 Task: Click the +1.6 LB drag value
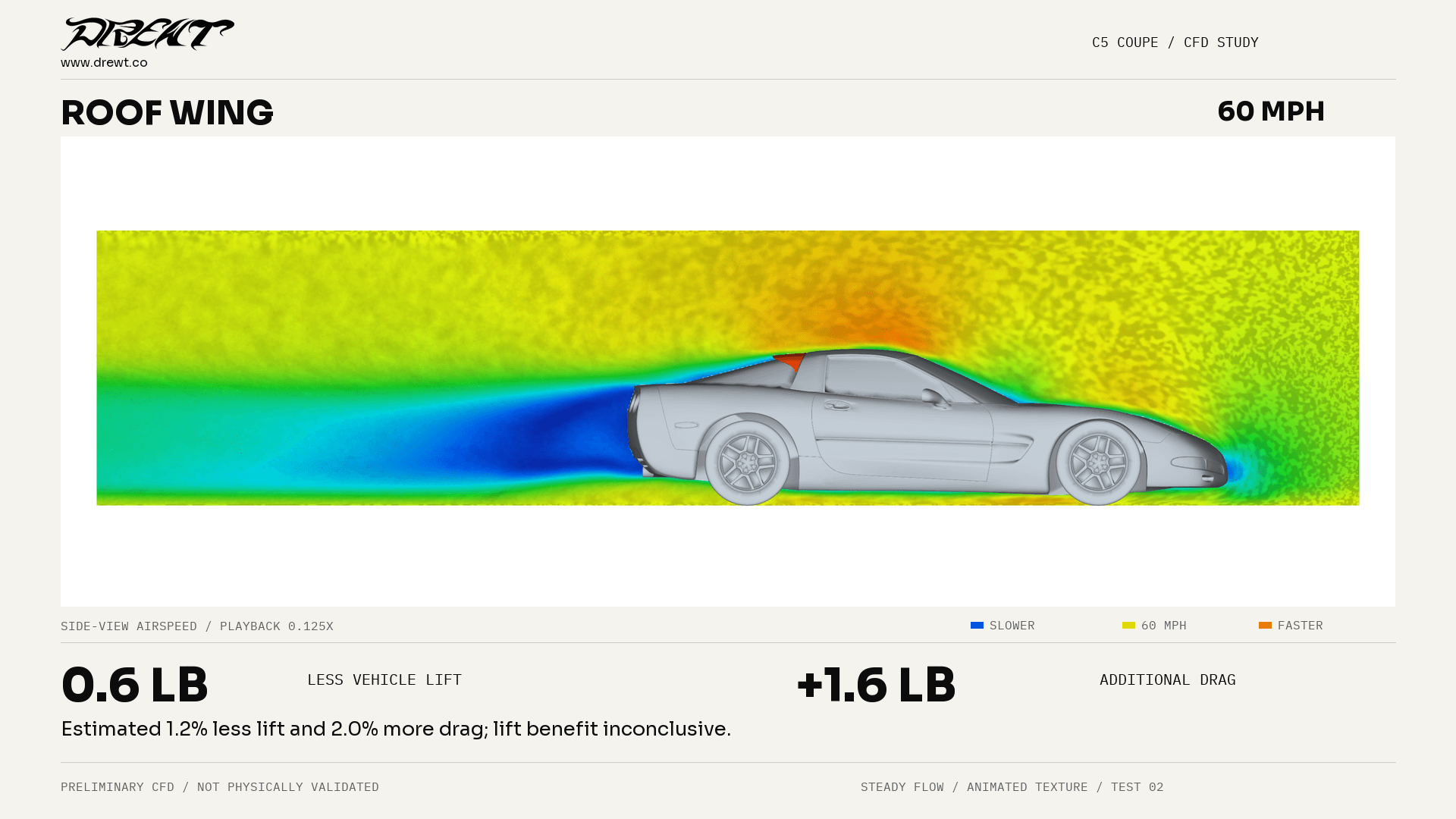(x=876, y=685)
